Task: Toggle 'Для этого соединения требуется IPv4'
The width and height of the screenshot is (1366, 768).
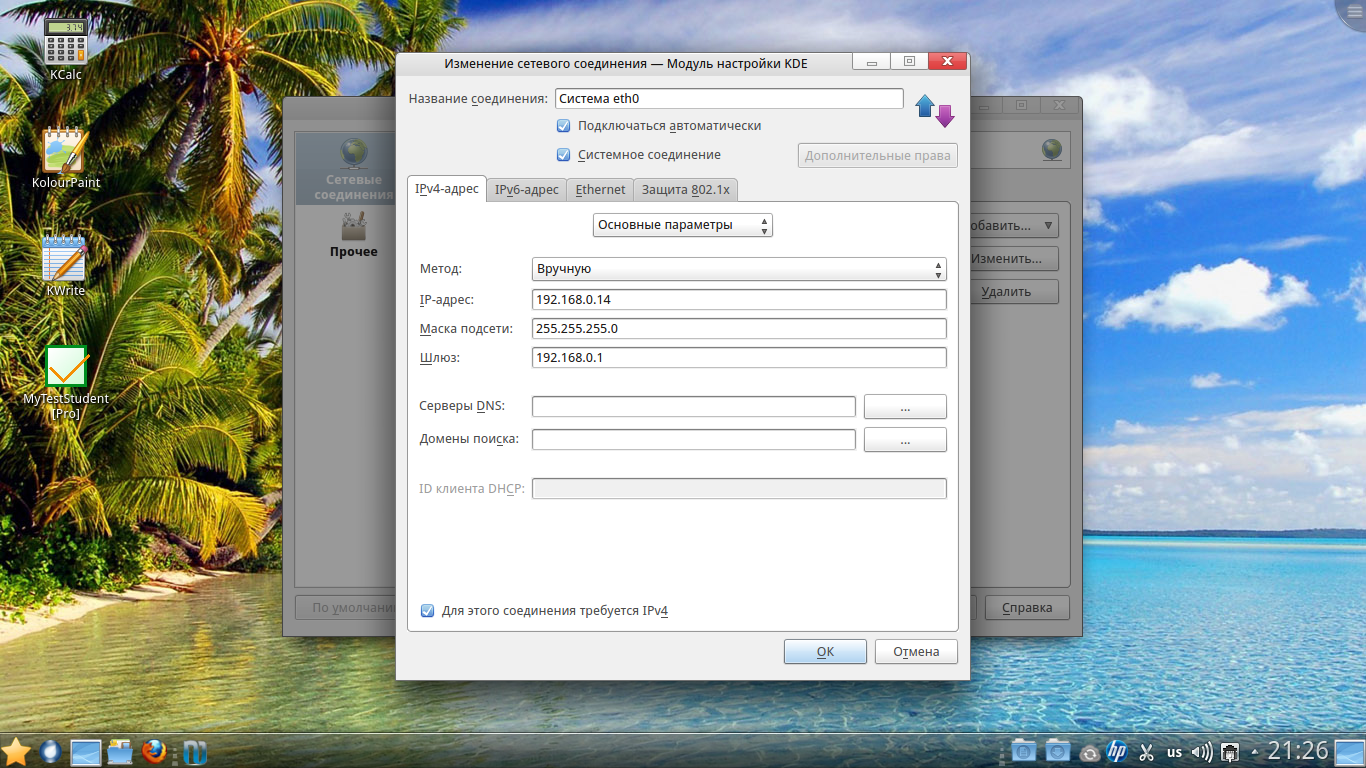Action: [428, 611]
